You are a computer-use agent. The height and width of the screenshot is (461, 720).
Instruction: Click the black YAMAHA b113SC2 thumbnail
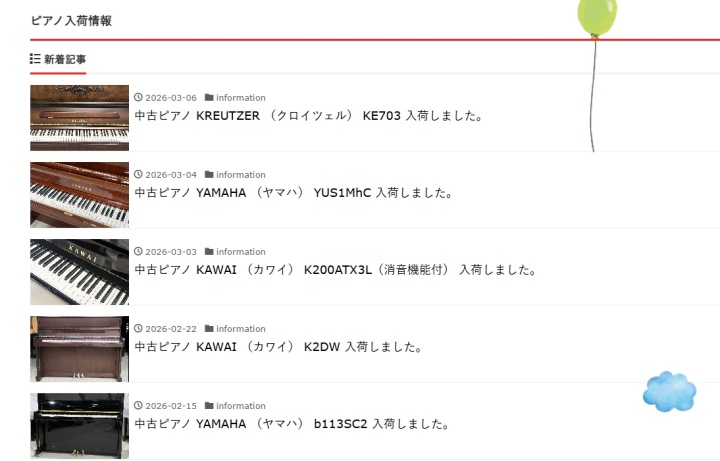pyautogui.click(x=79, y=425)
